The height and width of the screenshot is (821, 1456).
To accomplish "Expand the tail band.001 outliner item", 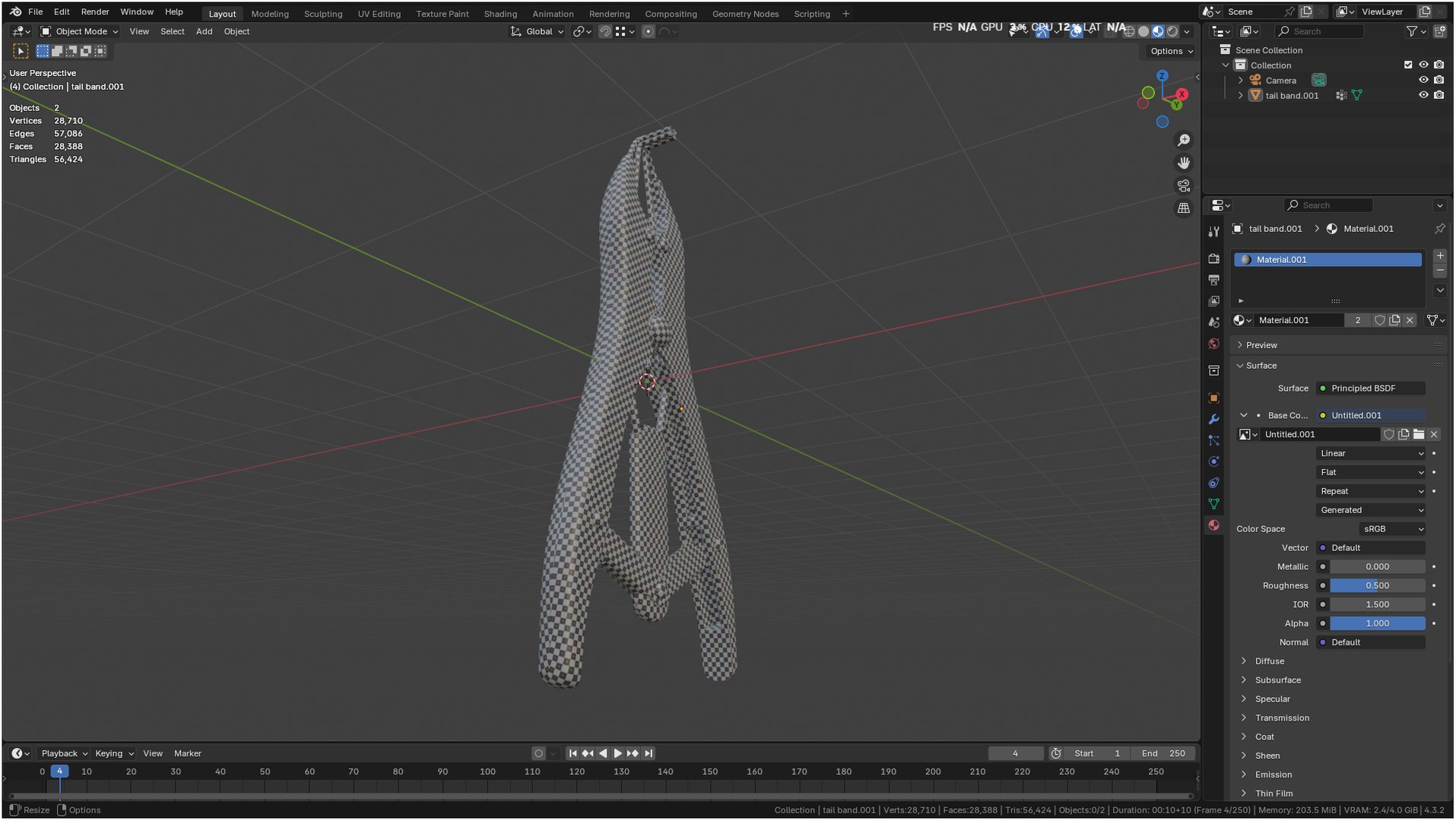I will point(1241,96).
